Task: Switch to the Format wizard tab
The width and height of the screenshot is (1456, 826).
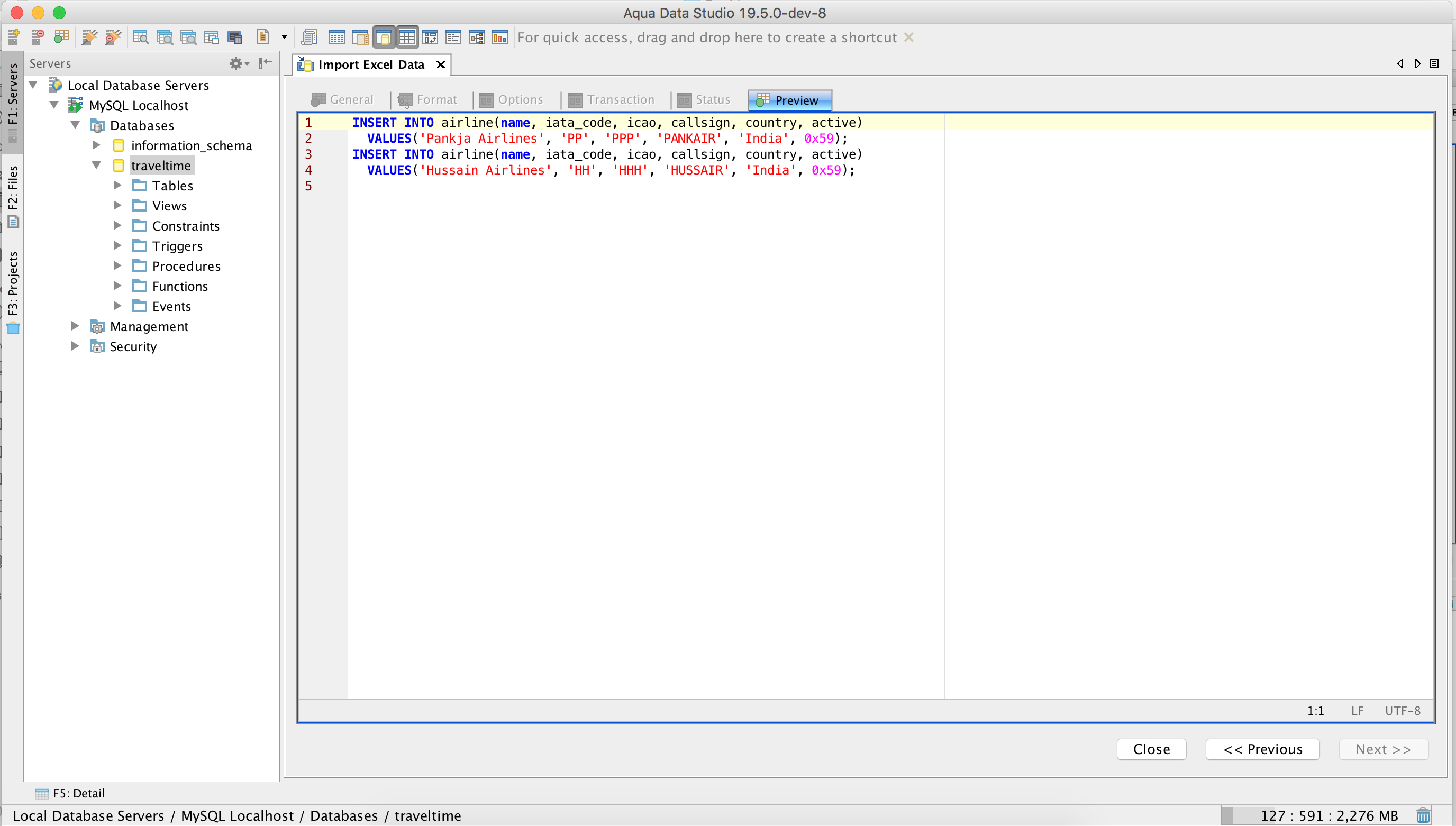Action: click(x=428, y=100)
